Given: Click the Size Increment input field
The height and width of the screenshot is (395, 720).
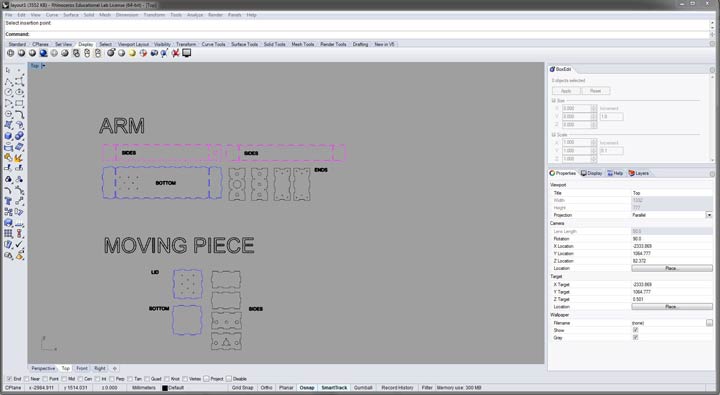Looking at the screenshot, I should pos(611,117).
